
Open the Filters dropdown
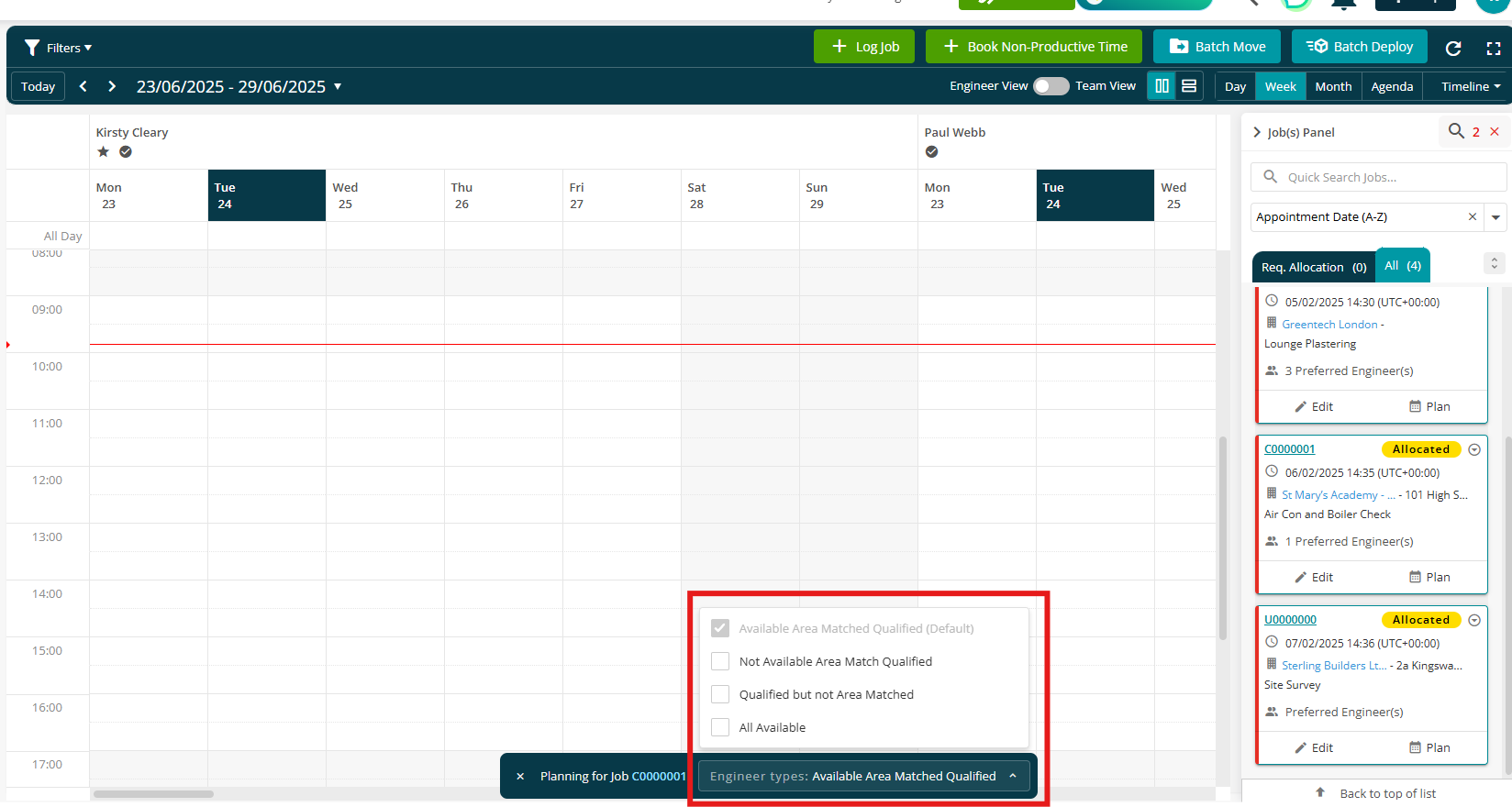pos(58,48)
